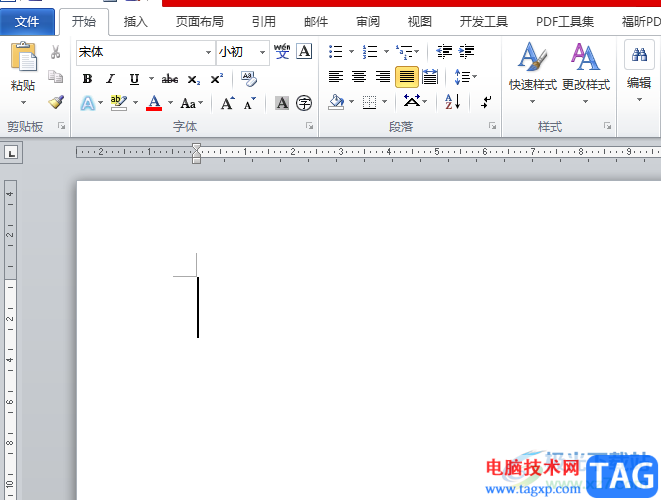Image resolution: width=661 pixels, height=500 pixels.
Task: Apply red font color A button
Action: coord(154,103)
